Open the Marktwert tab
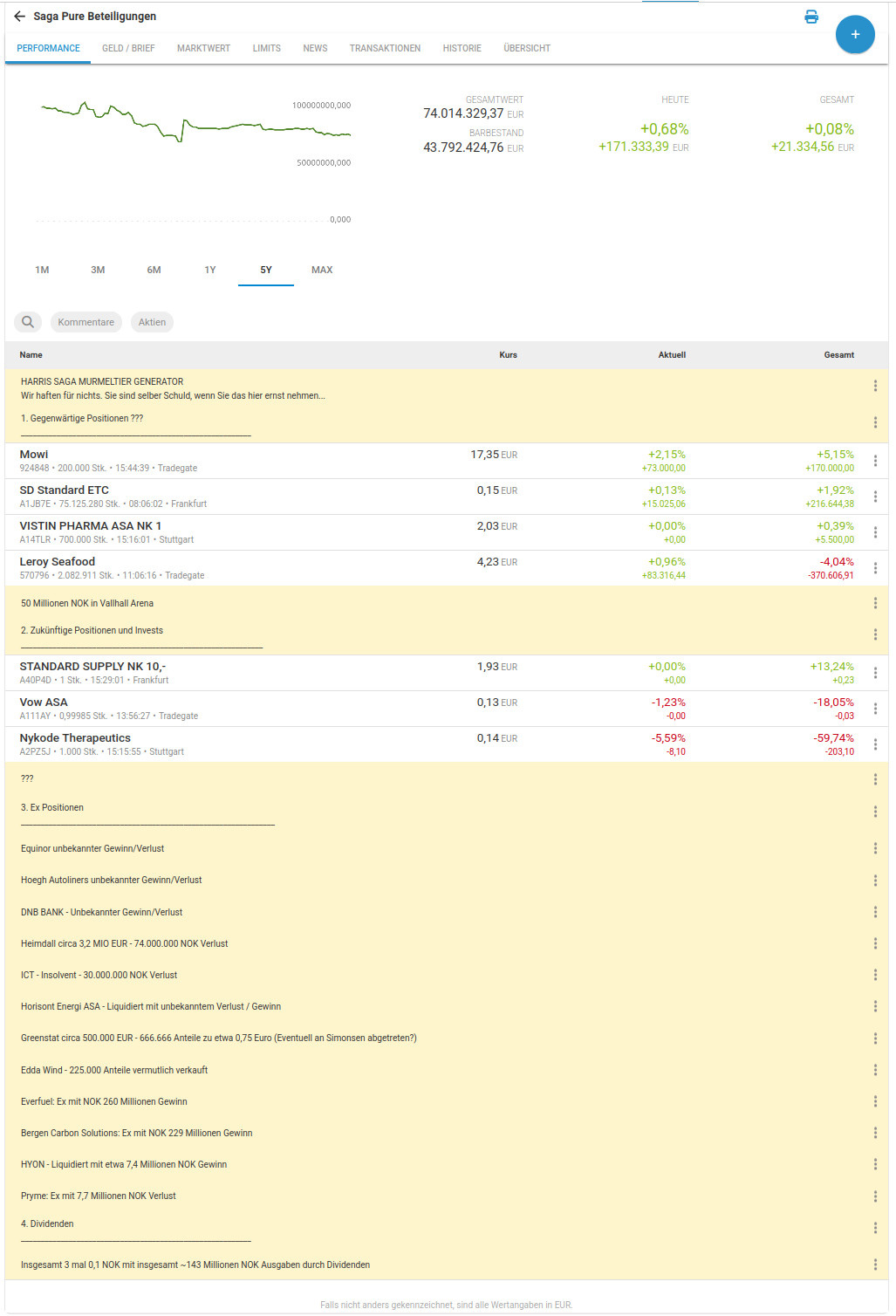 203,48
